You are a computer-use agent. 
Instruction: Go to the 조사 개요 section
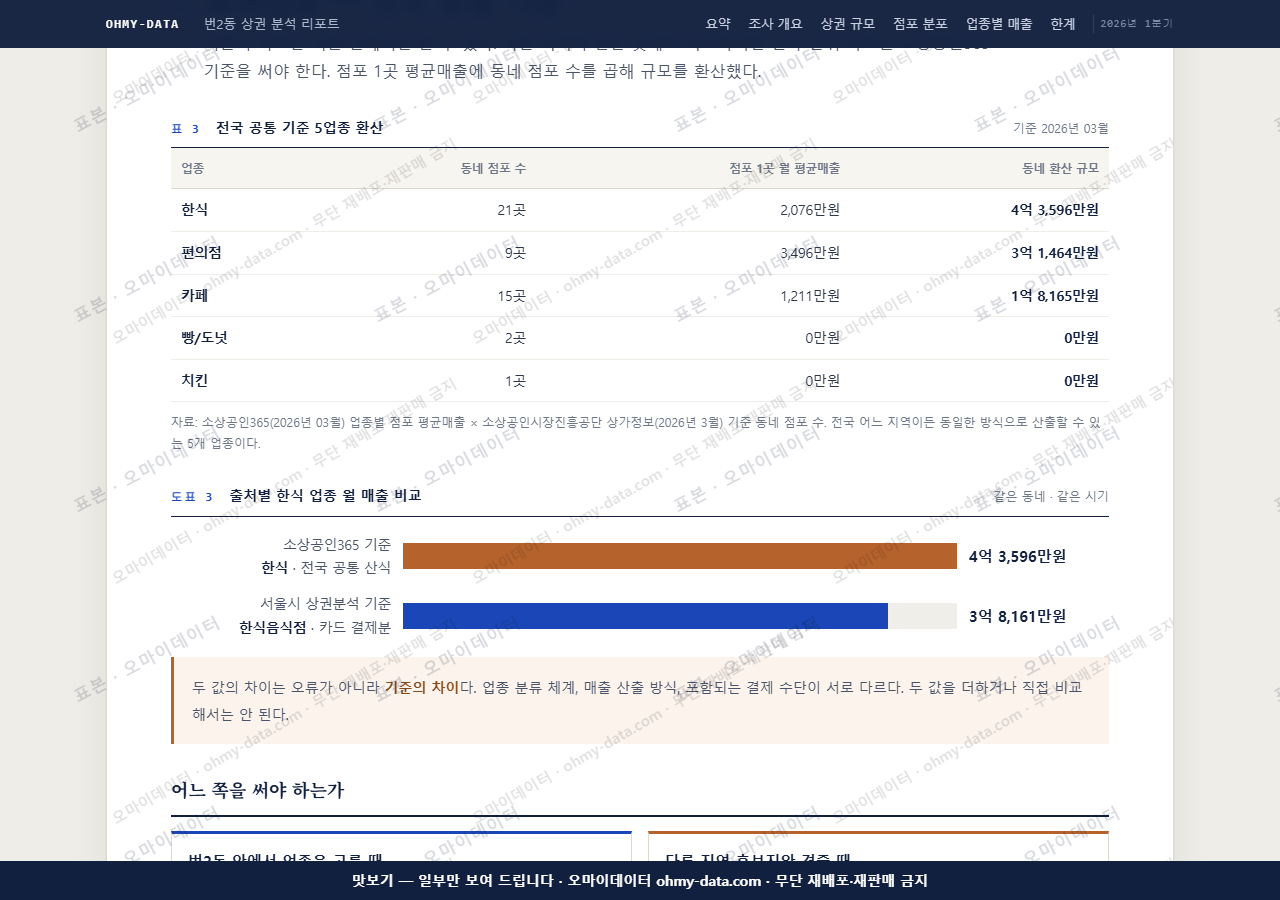[x=775, y=24]
